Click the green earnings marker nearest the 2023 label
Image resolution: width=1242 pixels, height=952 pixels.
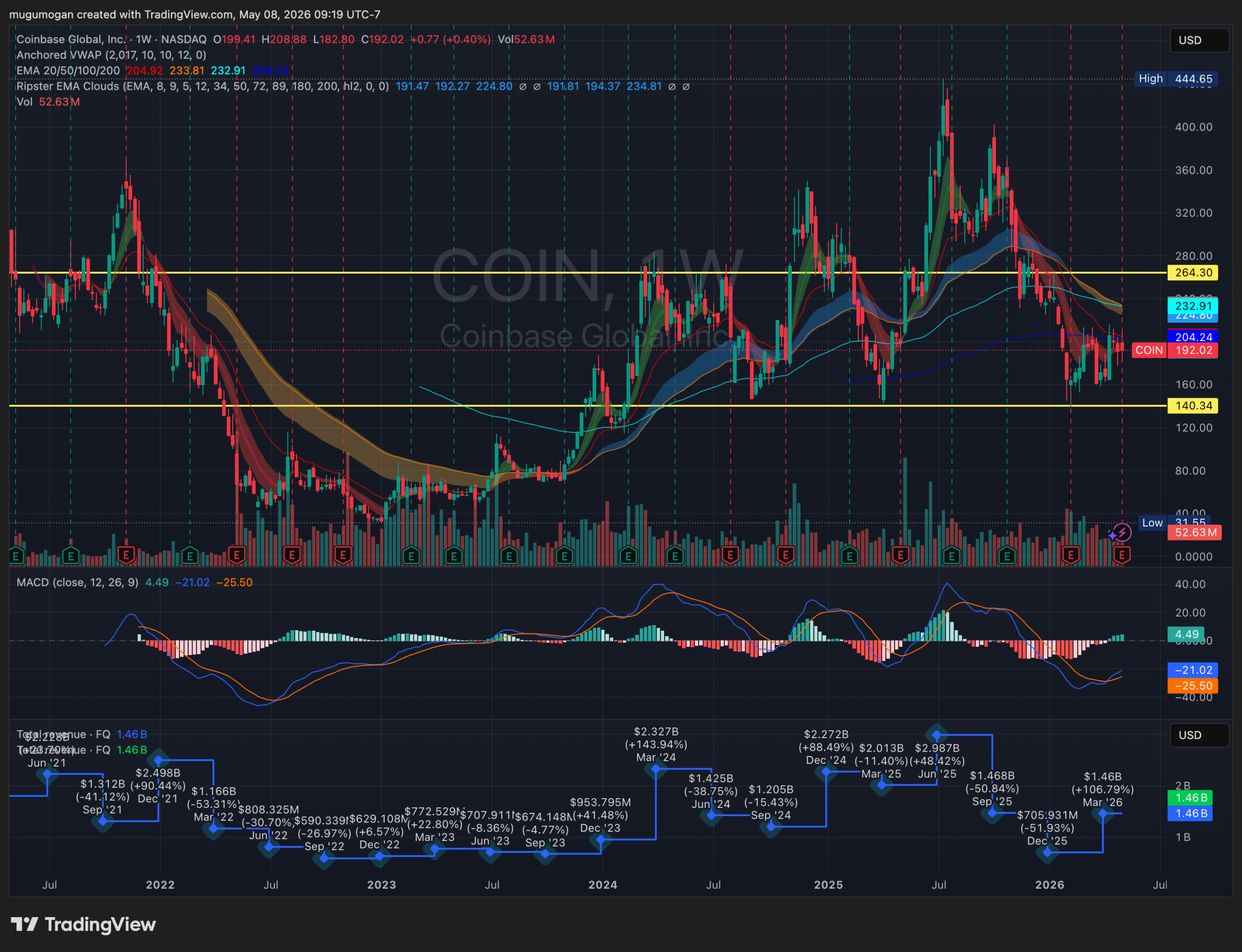(x=411, y=555)
